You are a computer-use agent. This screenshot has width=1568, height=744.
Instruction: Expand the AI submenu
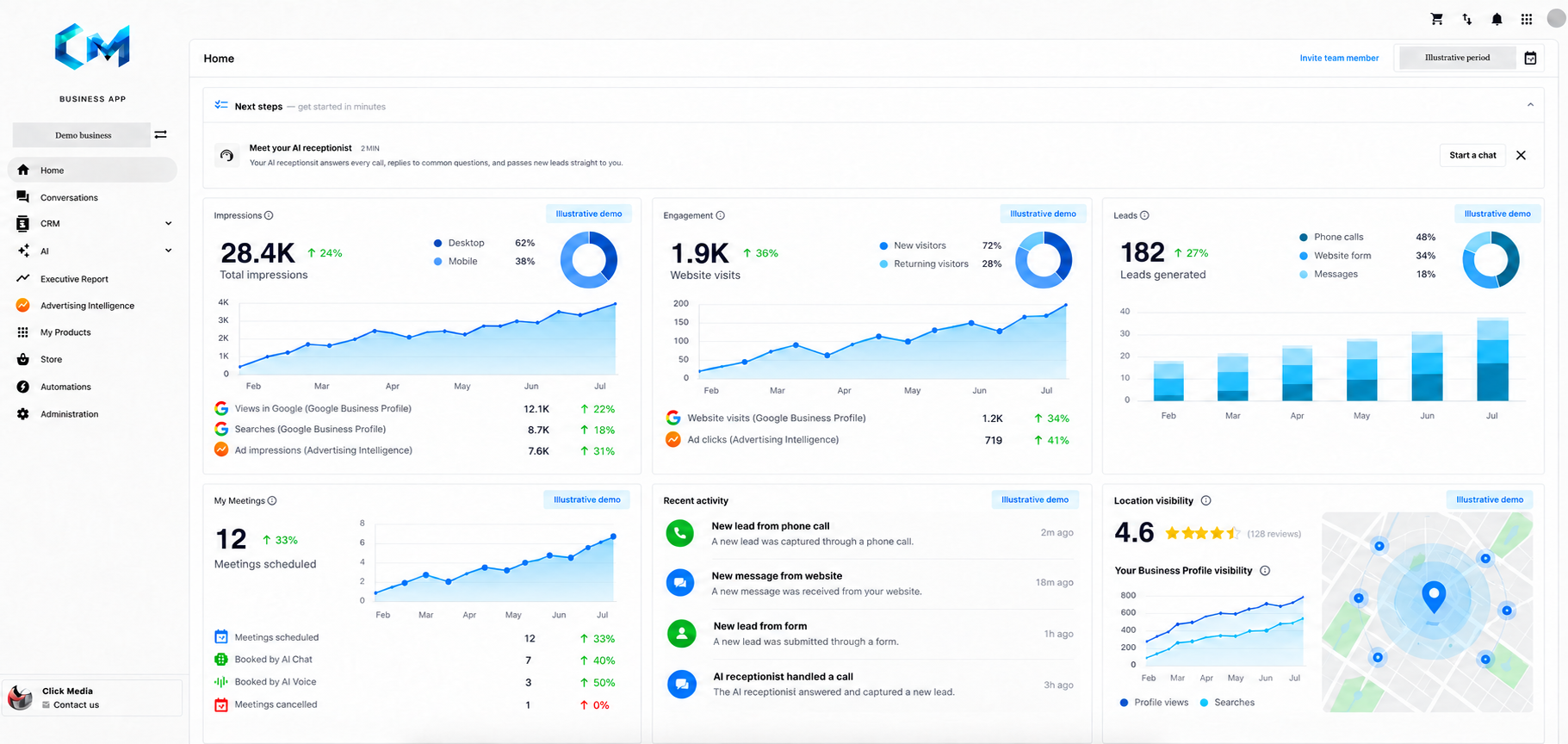point(169,251)
